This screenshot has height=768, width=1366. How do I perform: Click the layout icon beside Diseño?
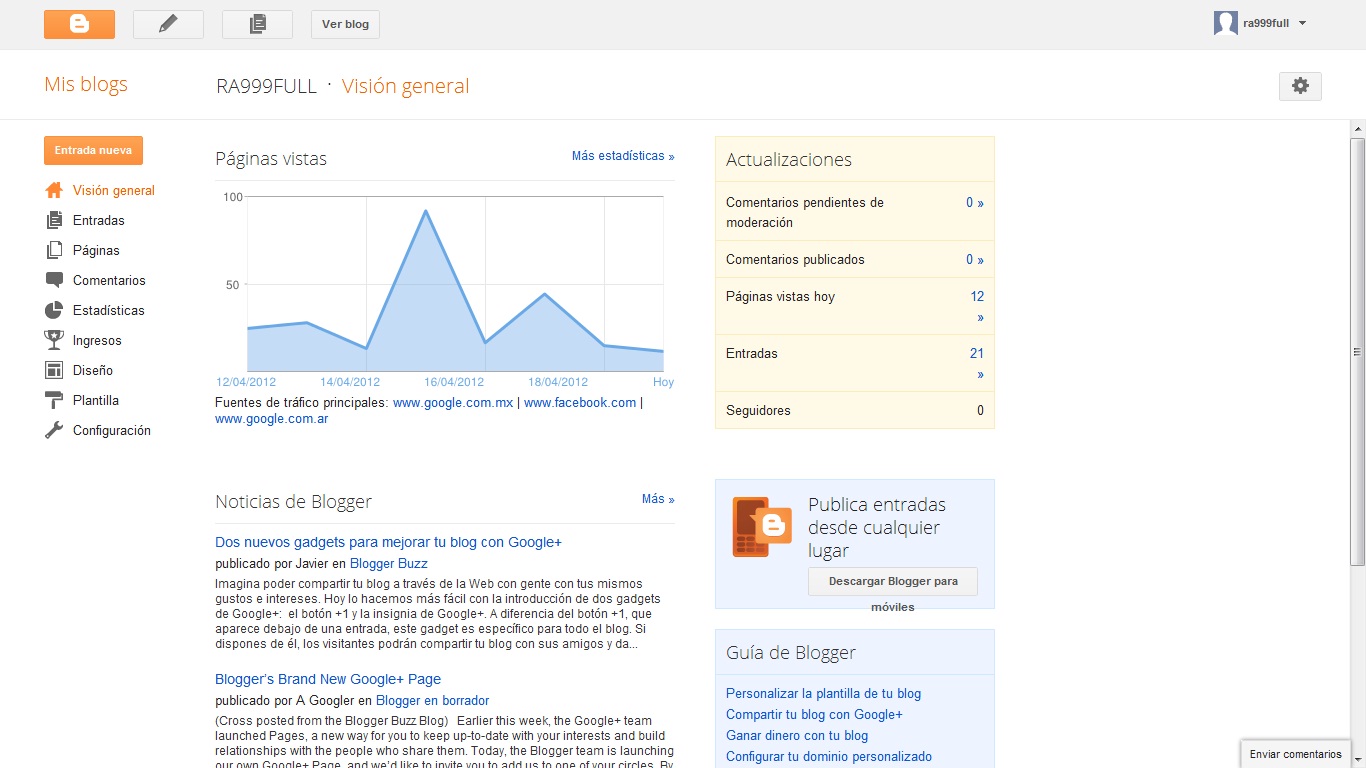54,370
